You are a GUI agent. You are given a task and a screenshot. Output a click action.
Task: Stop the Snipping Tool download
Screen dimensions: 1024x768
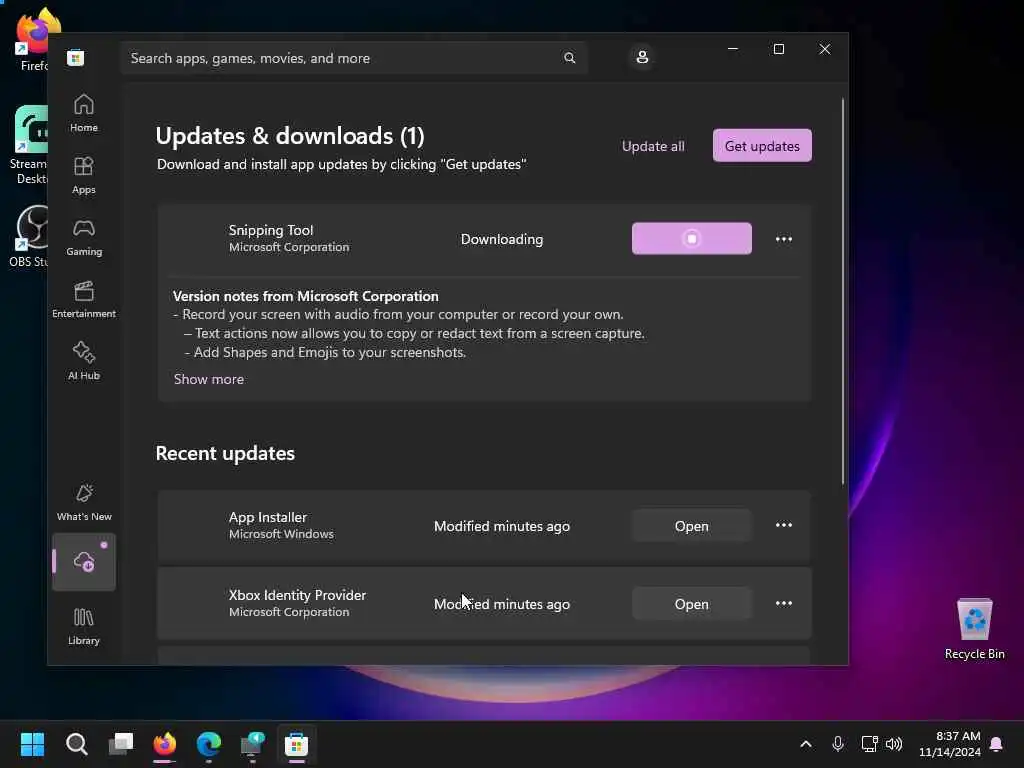pyautogui.click(x=692, y=238)
